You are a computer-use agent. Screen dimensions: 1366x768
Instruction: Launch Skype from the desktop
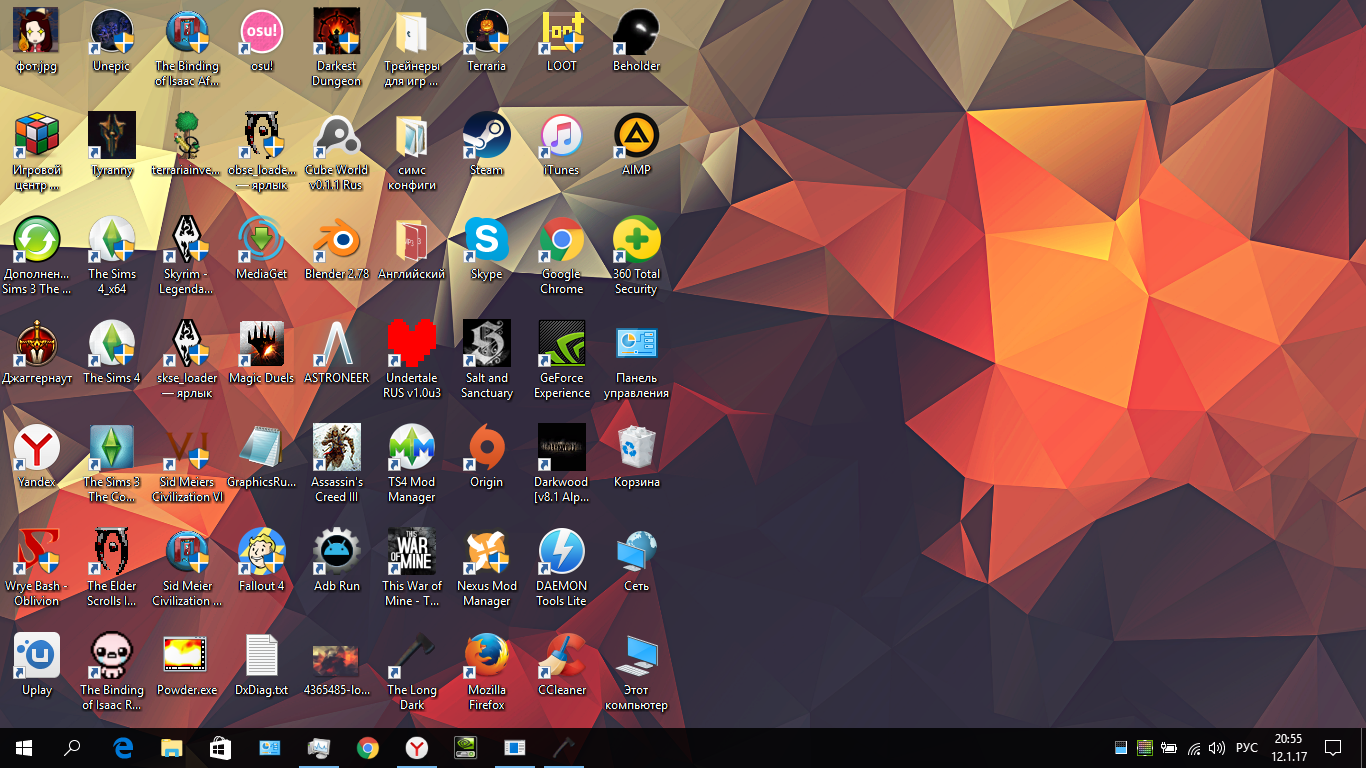pyautogui.click(x=487, y=240)
